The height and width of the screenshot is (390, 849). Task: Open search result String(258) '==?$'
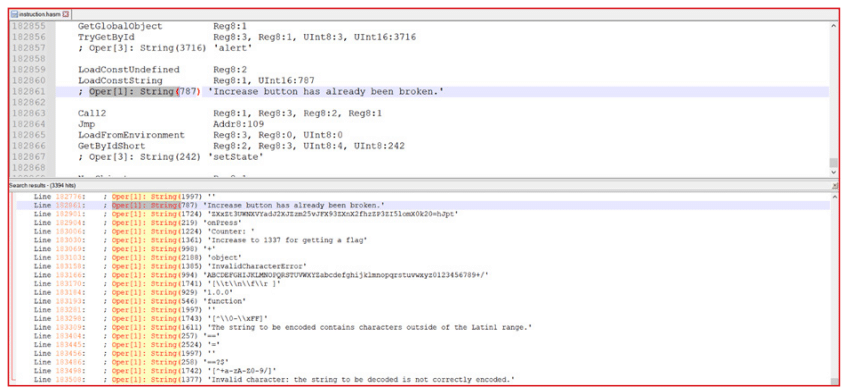[130, 362]
